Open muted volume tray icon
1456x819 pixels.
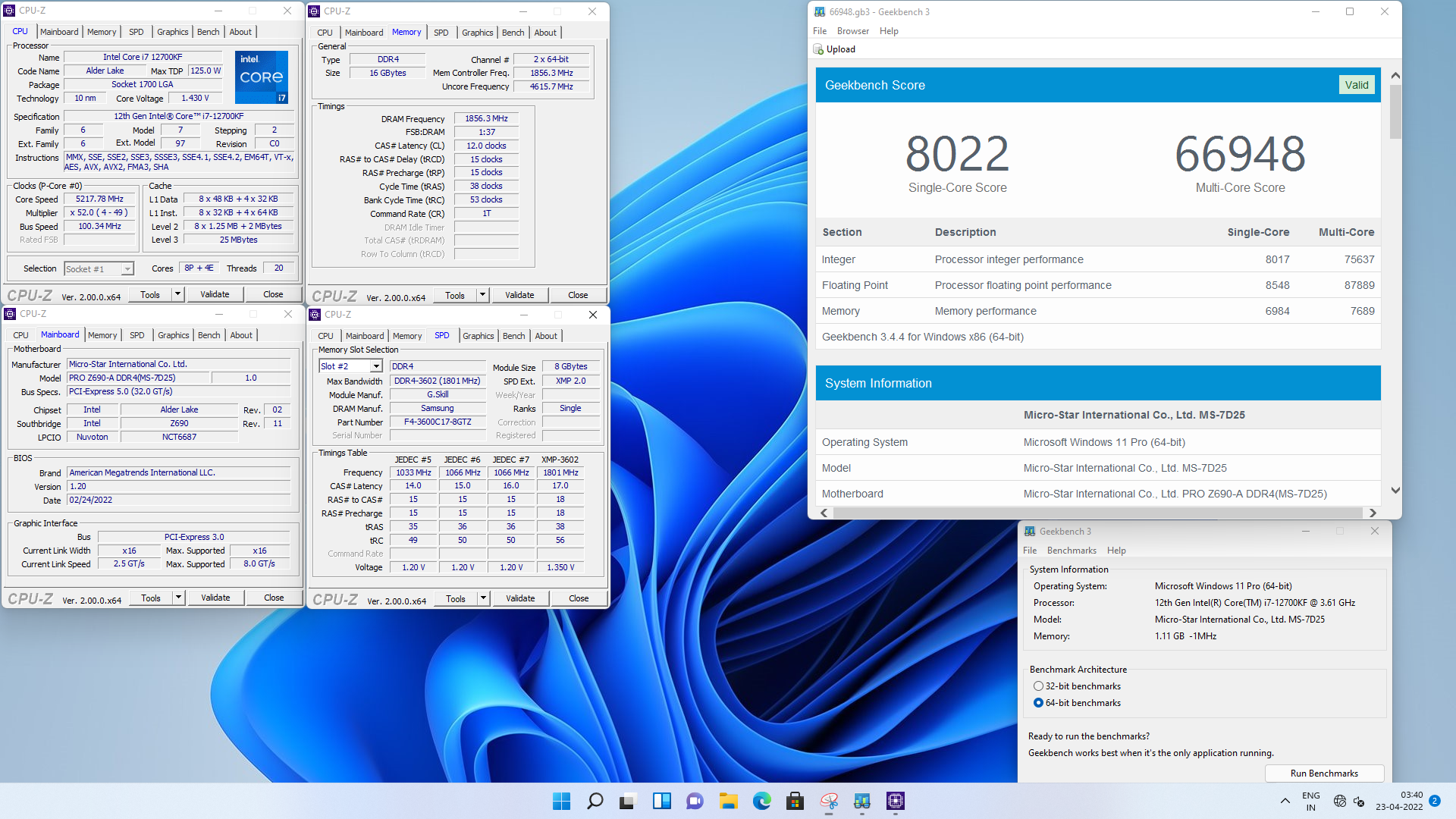pyautogui.click(x=1358, y=801)
